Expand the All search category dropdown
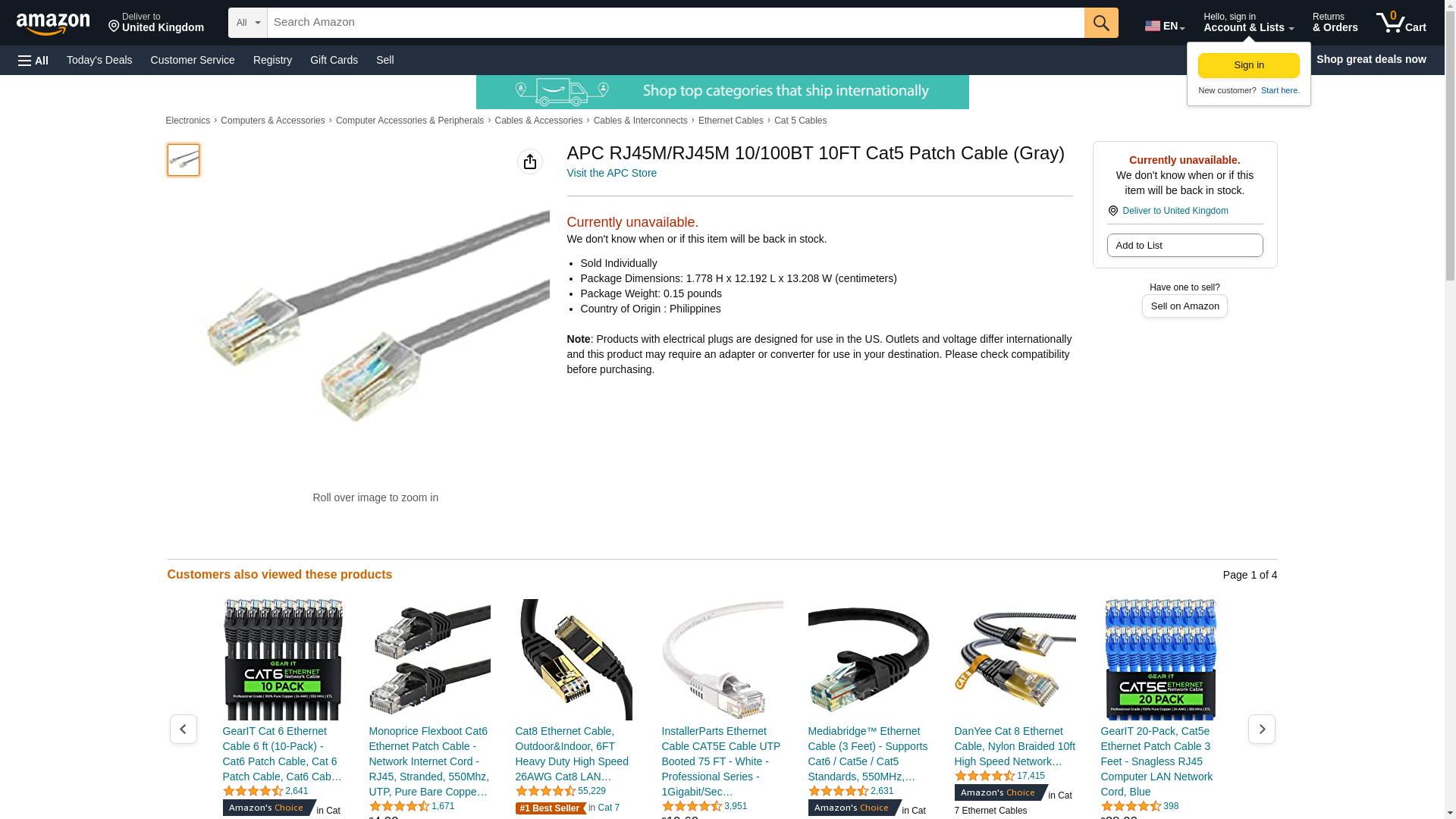The width and height of the screenshot is (1456, 819). pos(248,23)
